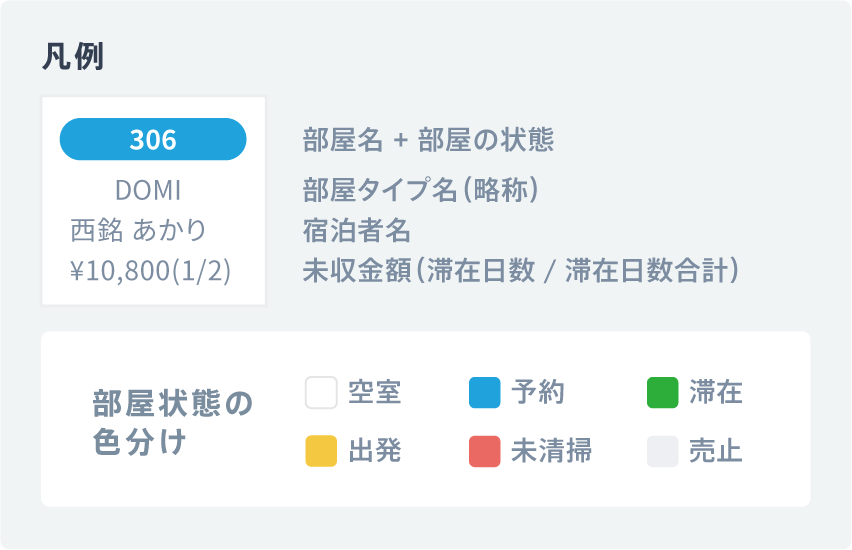Click the 部屋名 + 部屋の状態 description

pyautogui.click(x=428, y=140)
